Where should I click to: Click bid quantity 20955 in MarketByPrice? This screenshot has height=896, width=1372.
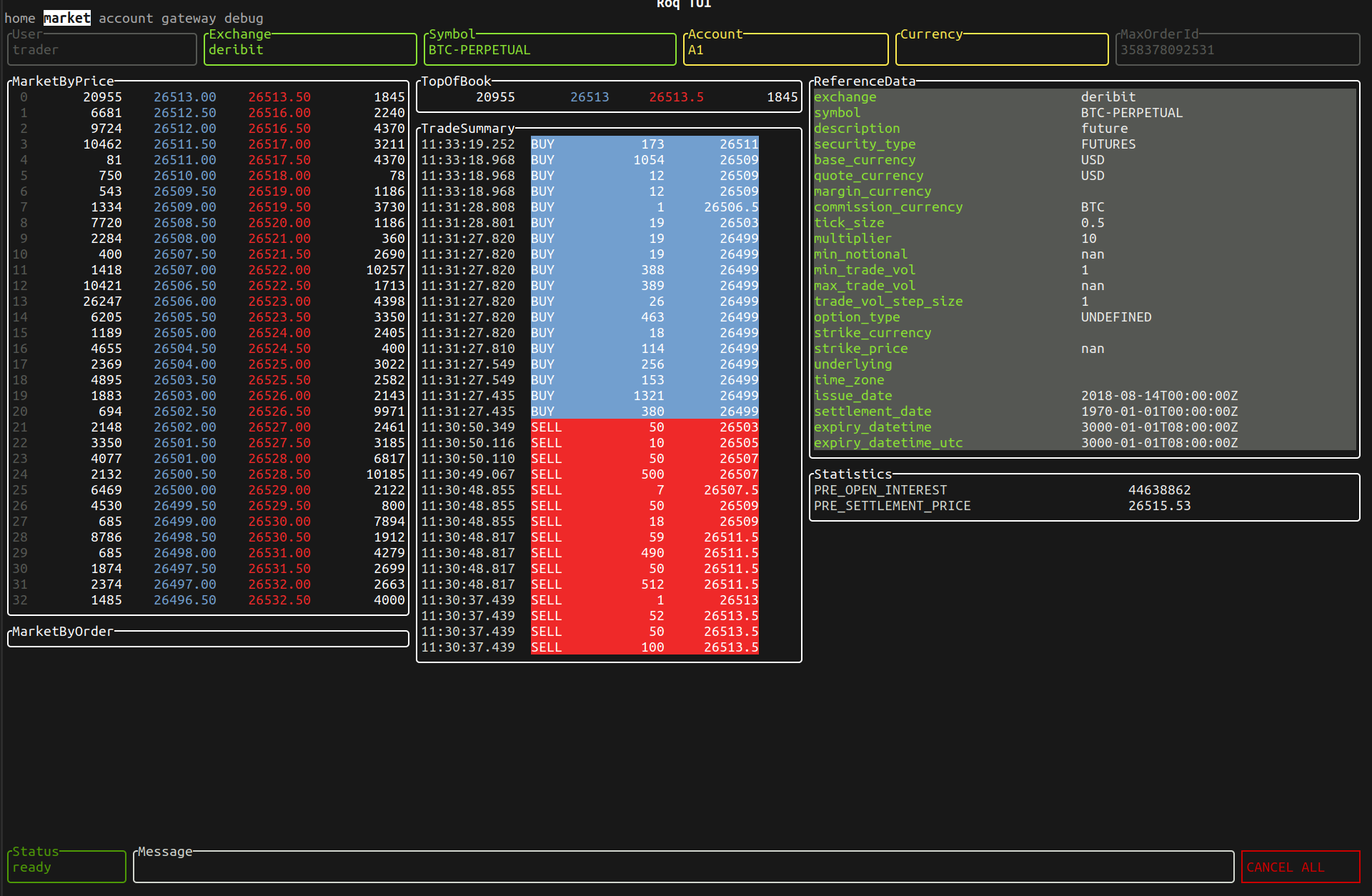point(102,96)
